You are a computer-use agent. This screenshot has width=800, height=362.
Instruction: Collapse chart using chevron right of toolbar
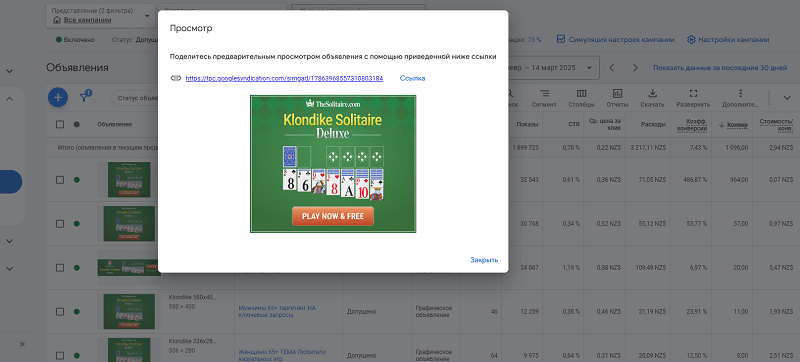[786, 98]
